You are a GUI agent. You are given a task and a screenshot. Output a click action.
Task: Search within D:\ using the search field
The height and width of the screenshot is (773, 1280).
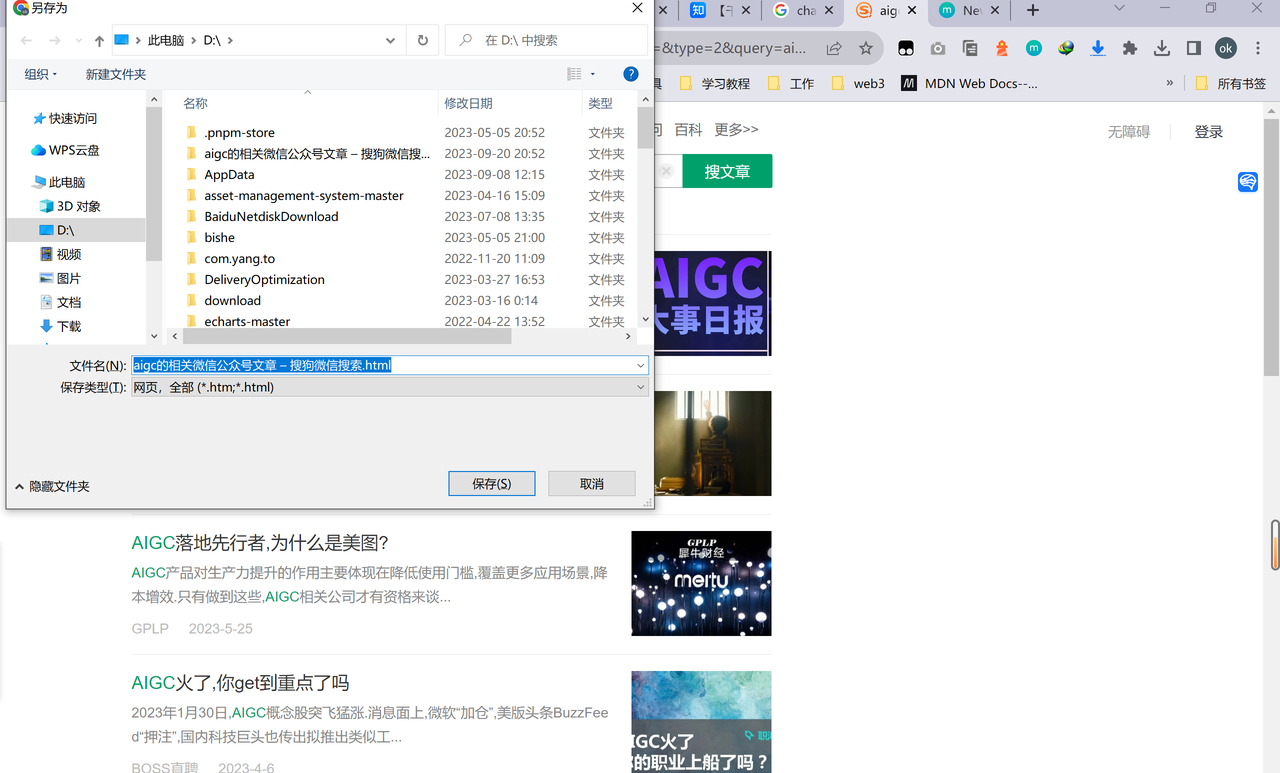[x=546, y=41]
